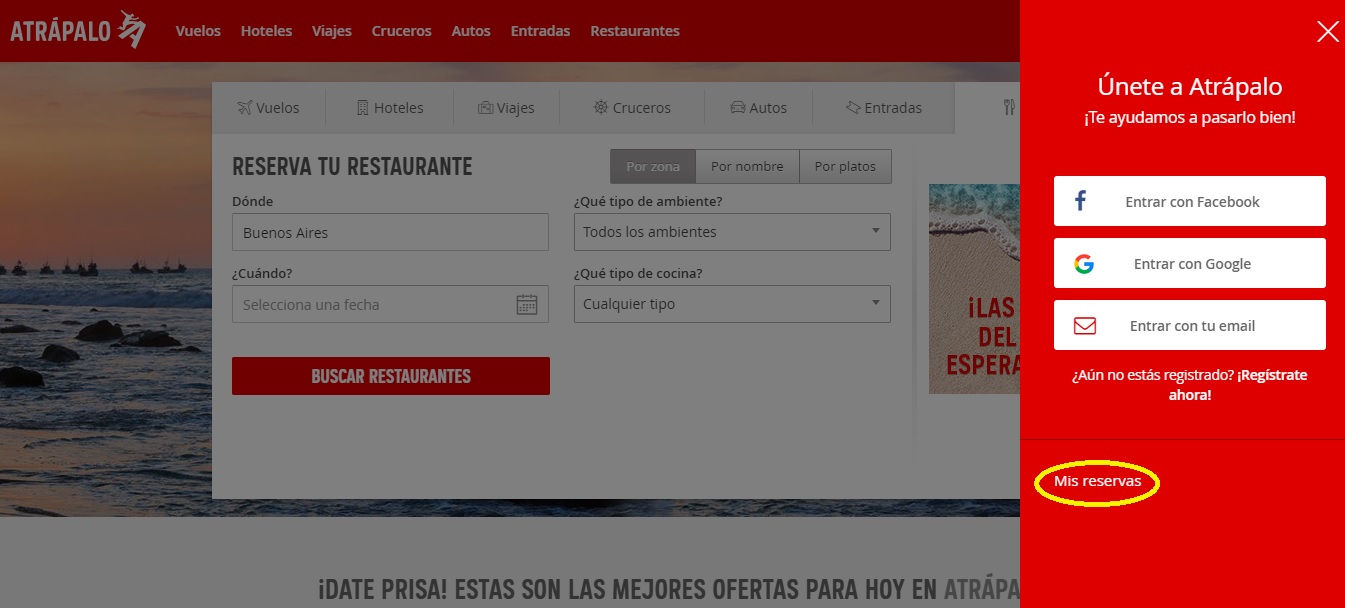The width and height of the screenshot is (1345, 608).
Task: Switch to Hoteles search tab
Action: click(x=390, y=108)
